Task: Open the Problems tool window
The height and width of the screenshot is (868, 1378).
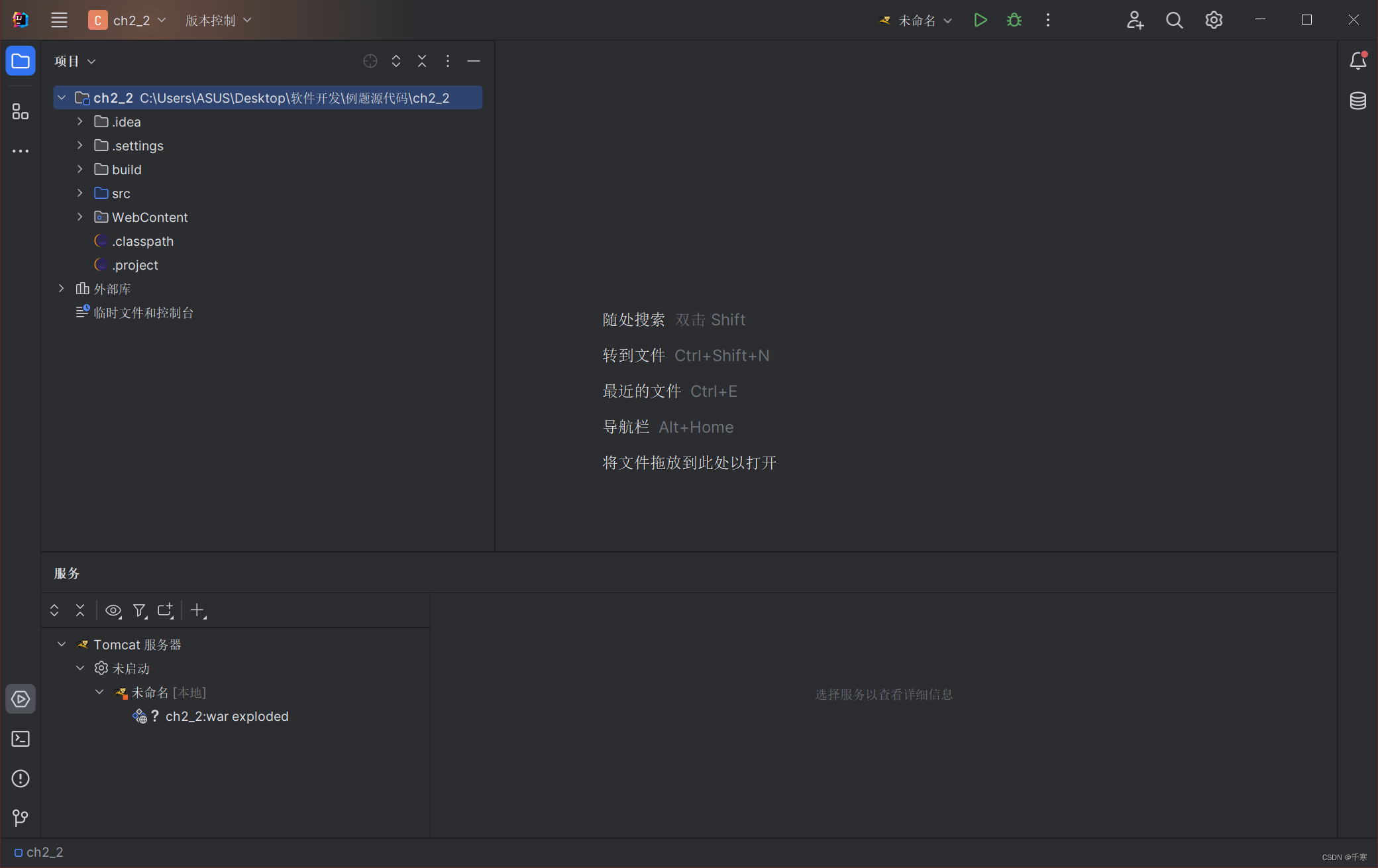Action: (x=21, y=779)
